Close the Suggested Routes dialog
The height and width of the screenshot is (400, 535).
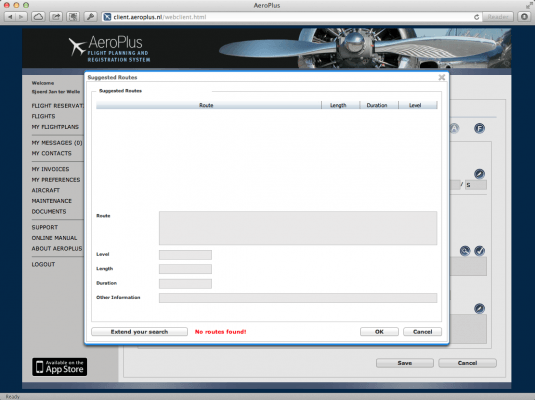(x=442, y=77)
